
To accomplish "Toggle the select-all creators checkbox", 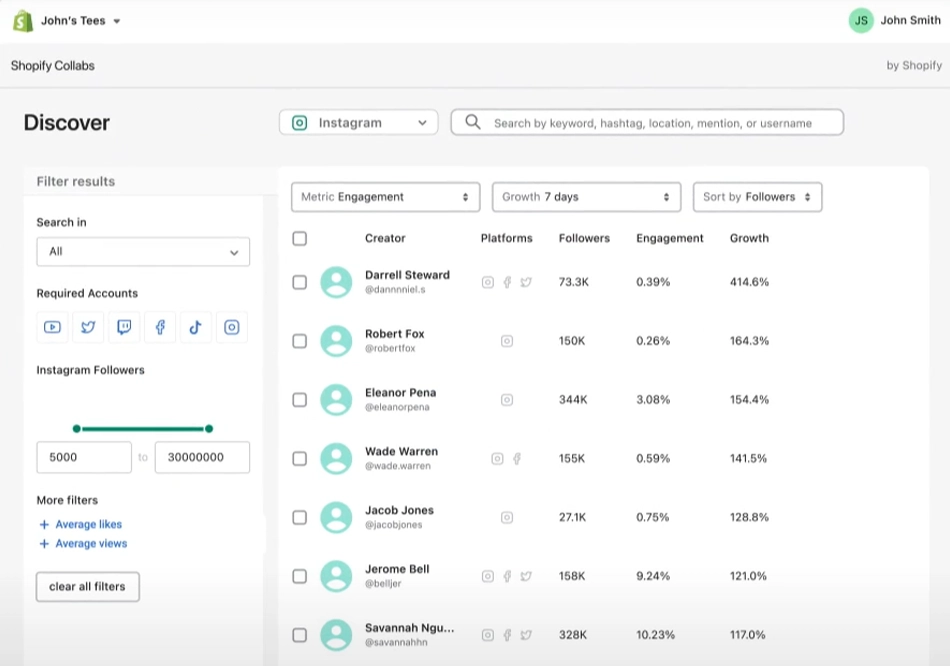I will click(x=299, y=238).
